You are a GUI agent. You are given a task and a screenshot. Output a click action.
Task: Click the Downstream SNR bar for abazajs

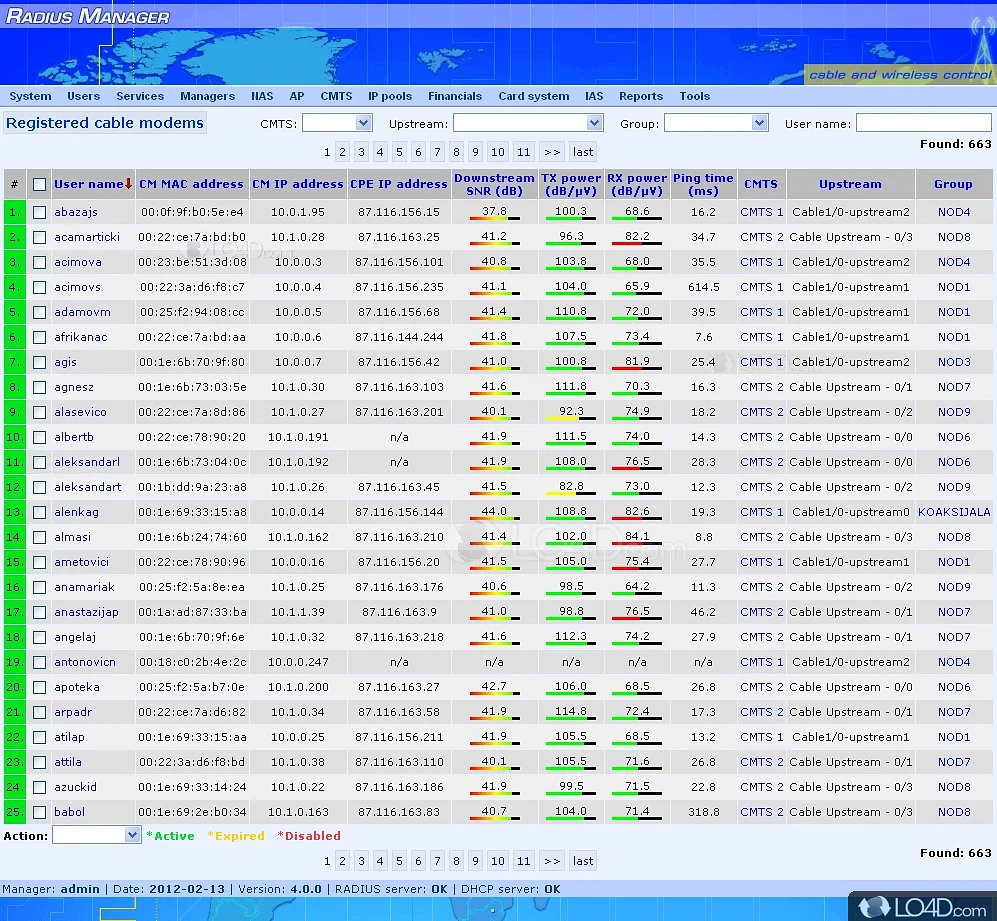[494, 218]
